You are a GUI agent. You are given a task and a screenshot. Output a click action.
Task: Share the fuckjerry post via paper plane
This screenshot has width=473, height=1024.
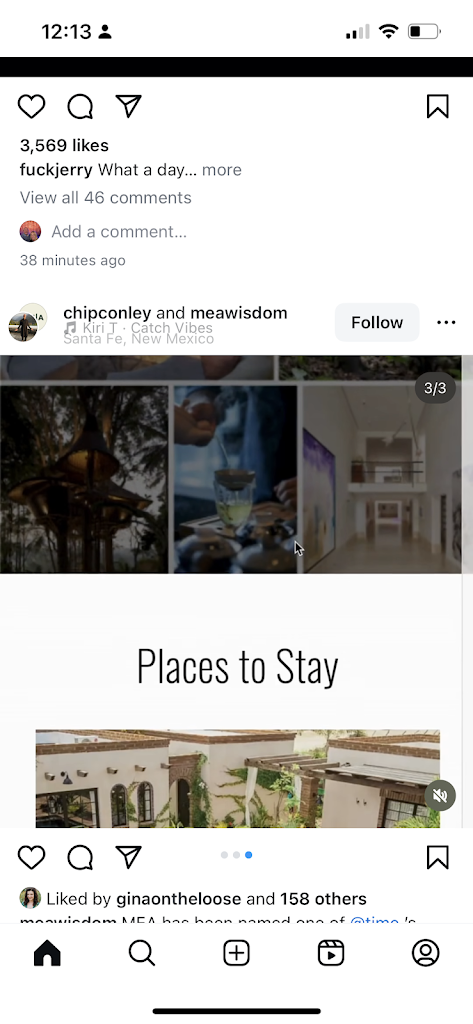(129, 106)
